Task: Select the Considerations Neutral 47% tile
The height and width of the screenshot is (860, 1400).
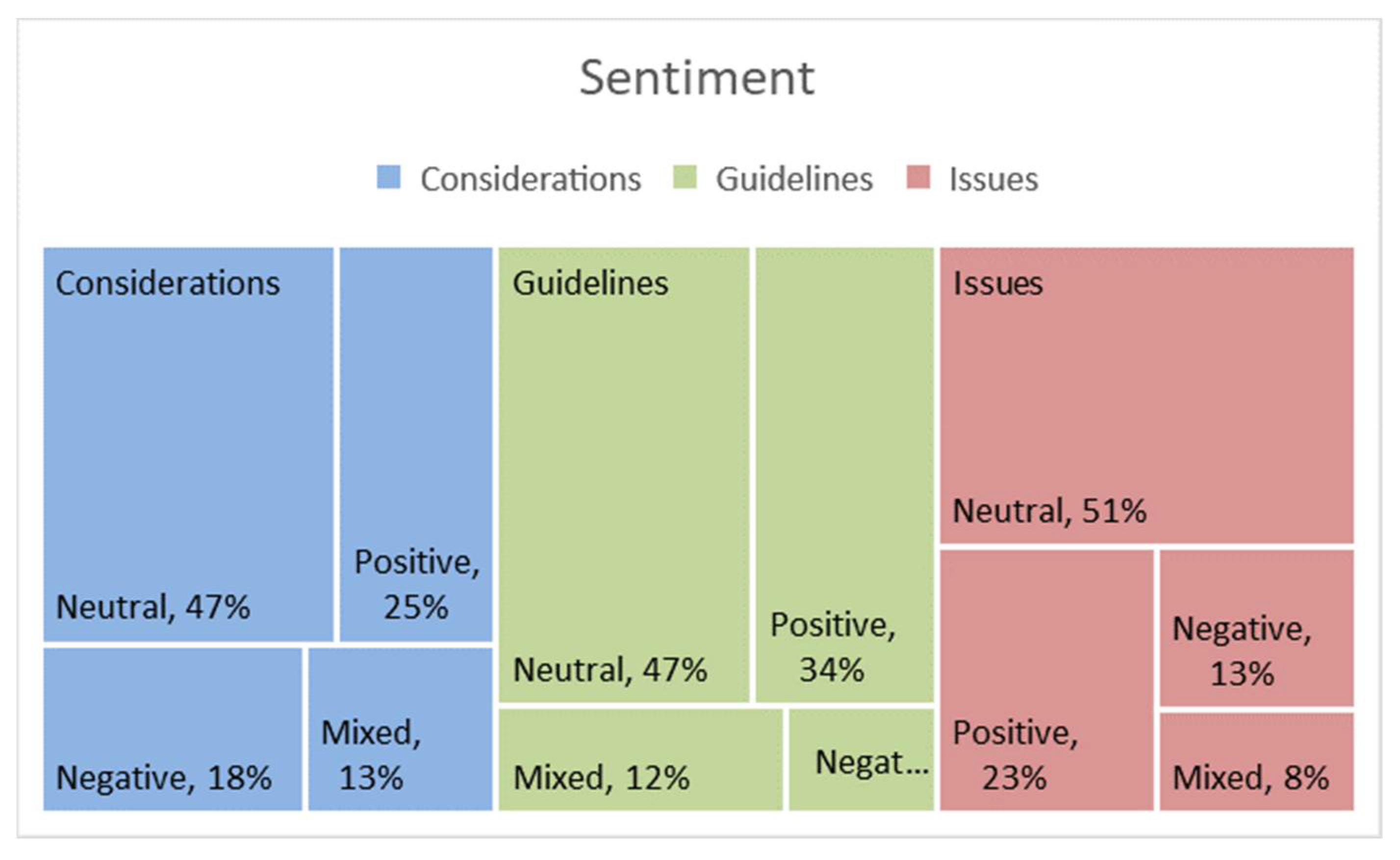Action: coord(188,443)
